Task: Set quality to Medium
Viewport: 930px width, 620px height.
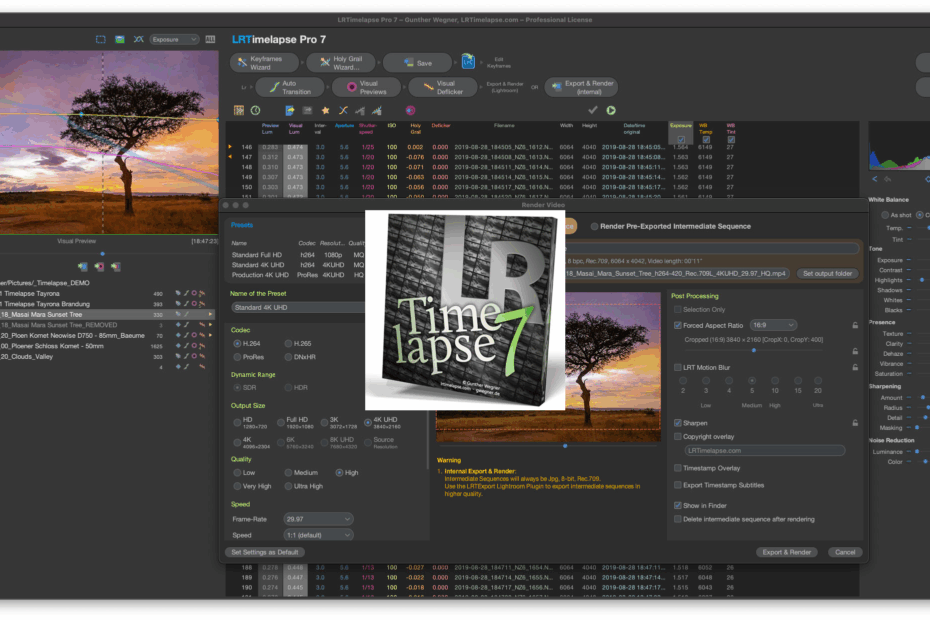Action: coord(288,473)
